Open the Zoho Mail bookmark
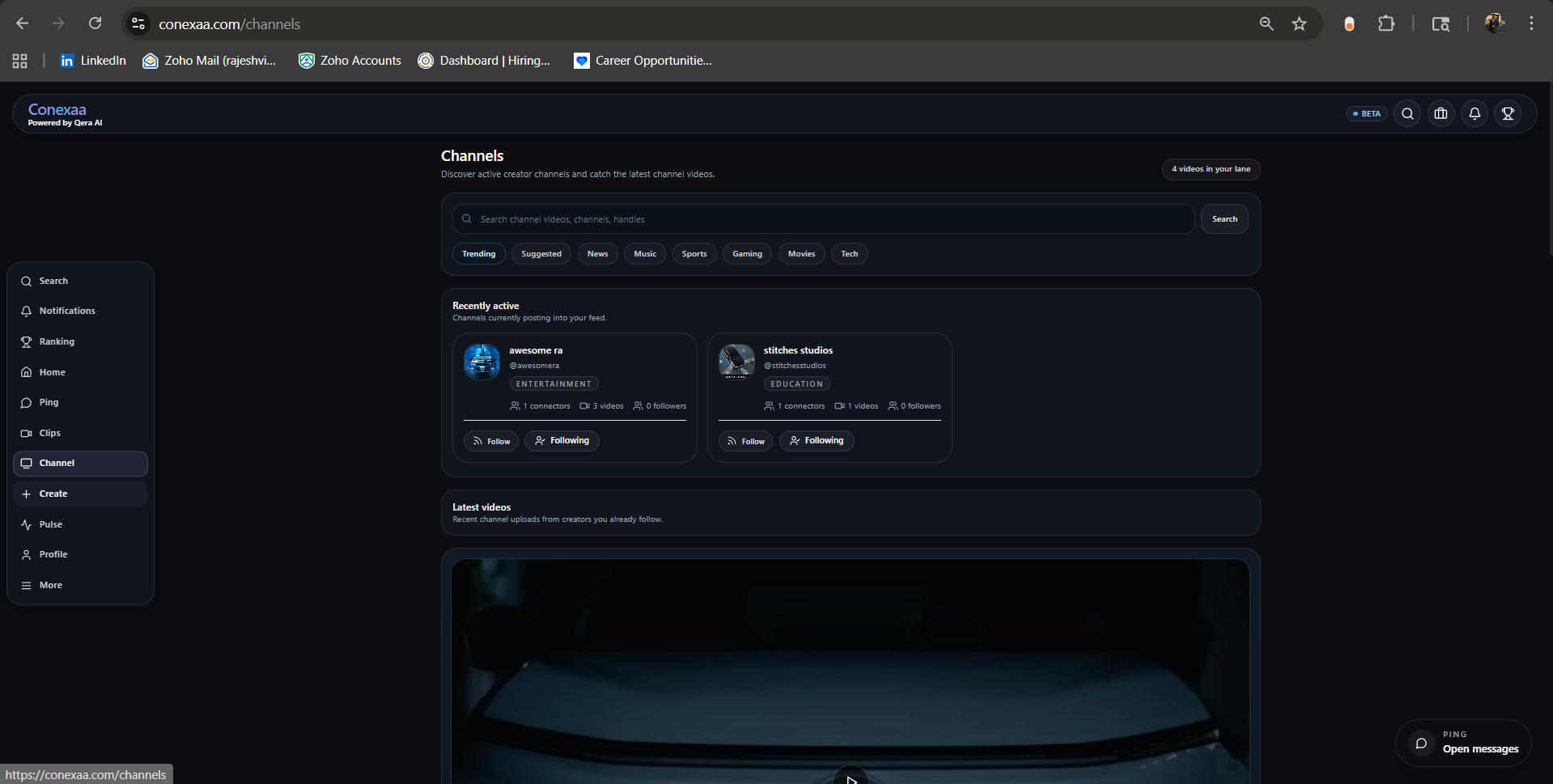Image resolution: width=1553 pixels, height=784 pixels. [x=210, y=61]
